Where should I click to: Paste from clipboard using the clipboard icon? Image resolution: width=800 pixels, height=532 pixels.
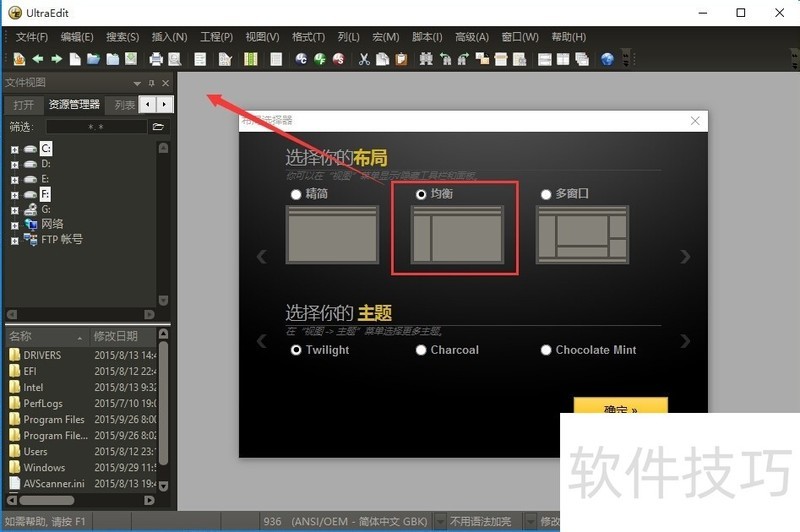pyautogui.click(x=402, y=59)
